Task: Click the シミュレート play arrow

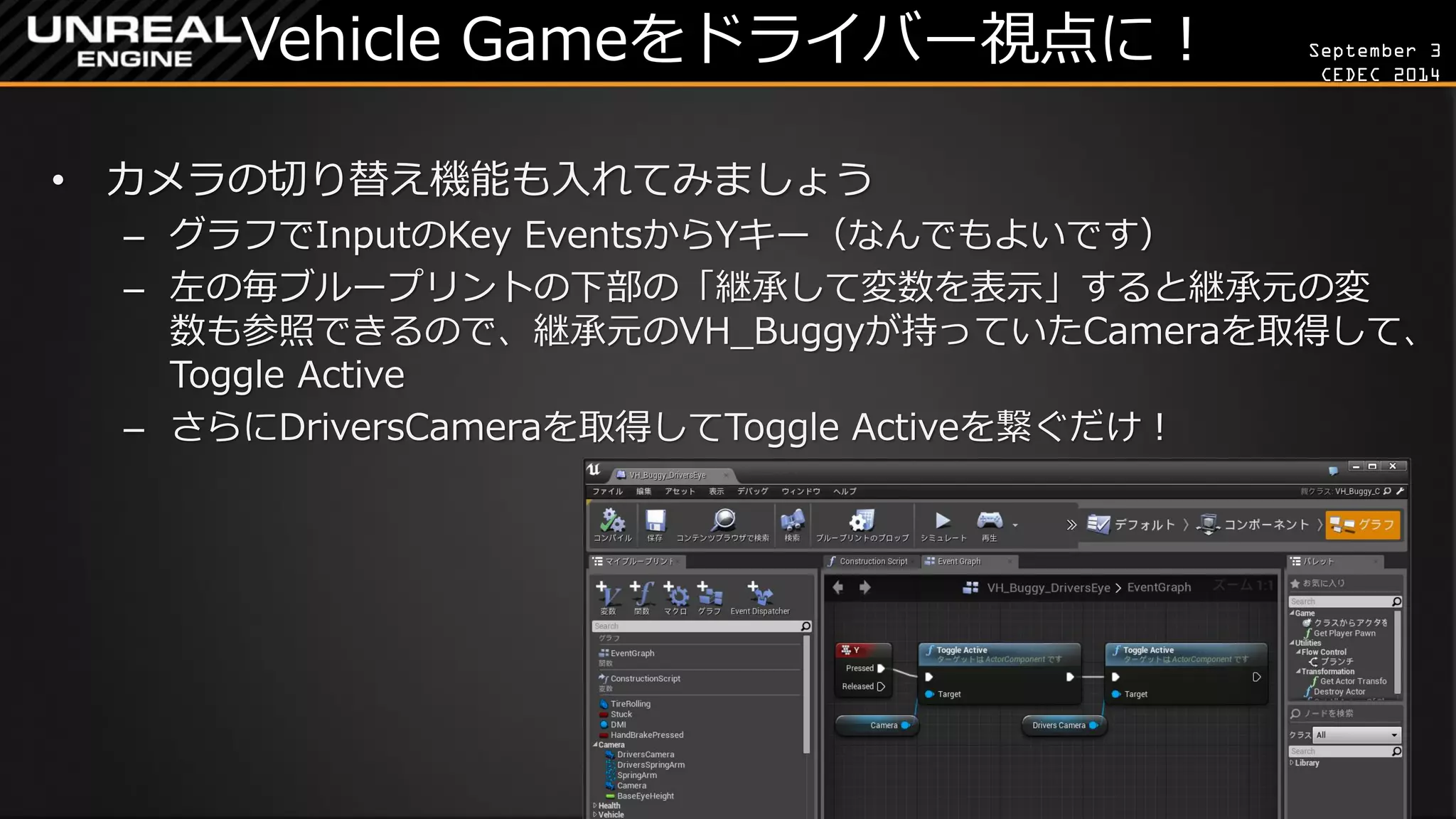Action: (943, 520)
